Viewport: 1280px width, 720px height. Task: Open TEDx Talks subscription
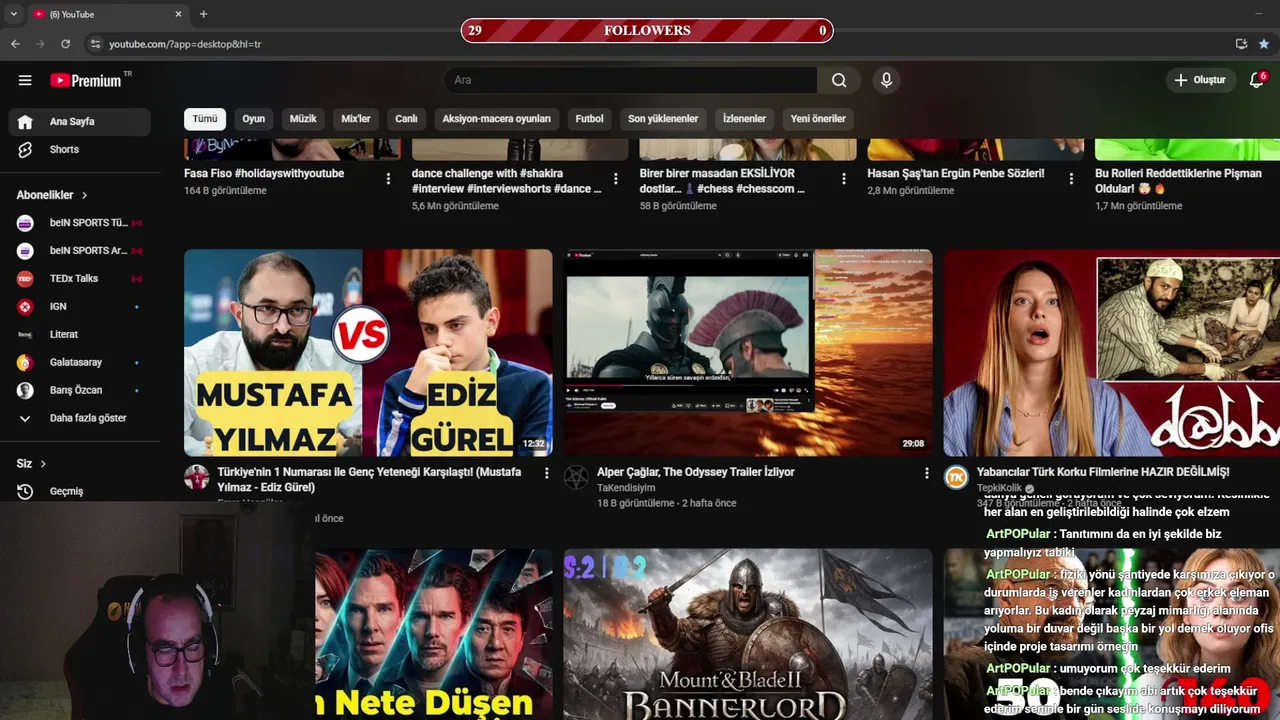[80, 278]
